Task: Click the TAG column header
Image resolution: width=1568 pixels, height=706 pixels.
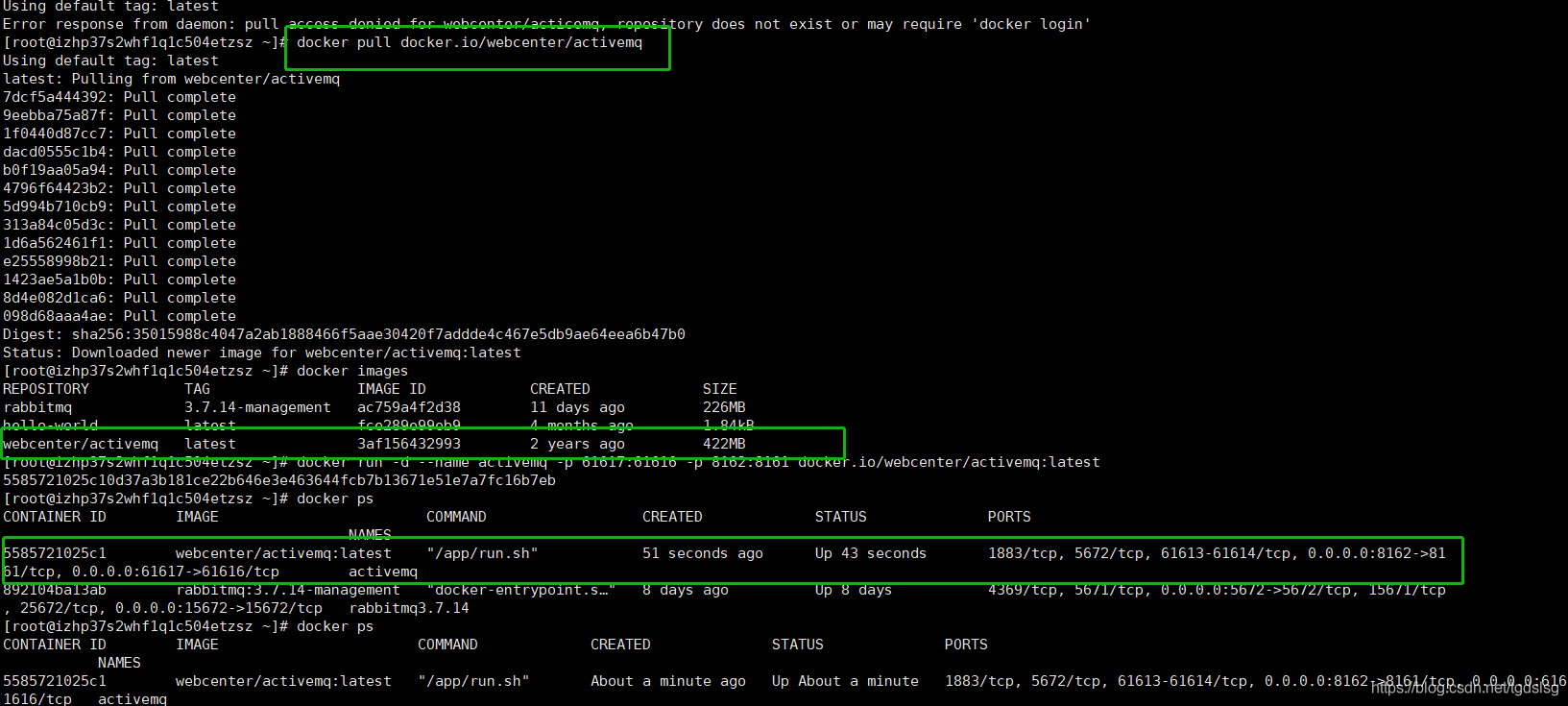Action: click(197, 389)
